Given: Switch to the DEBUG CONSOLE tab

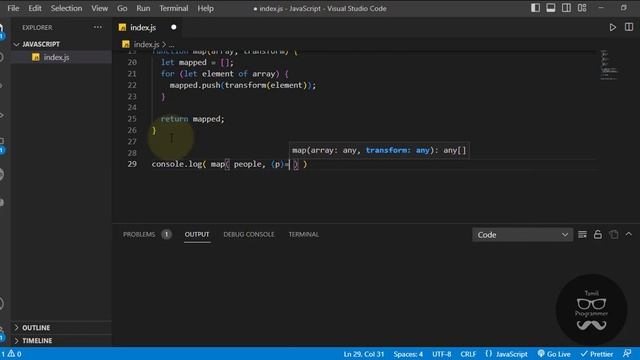Looking at the screenshot, I should coord(249,234).
